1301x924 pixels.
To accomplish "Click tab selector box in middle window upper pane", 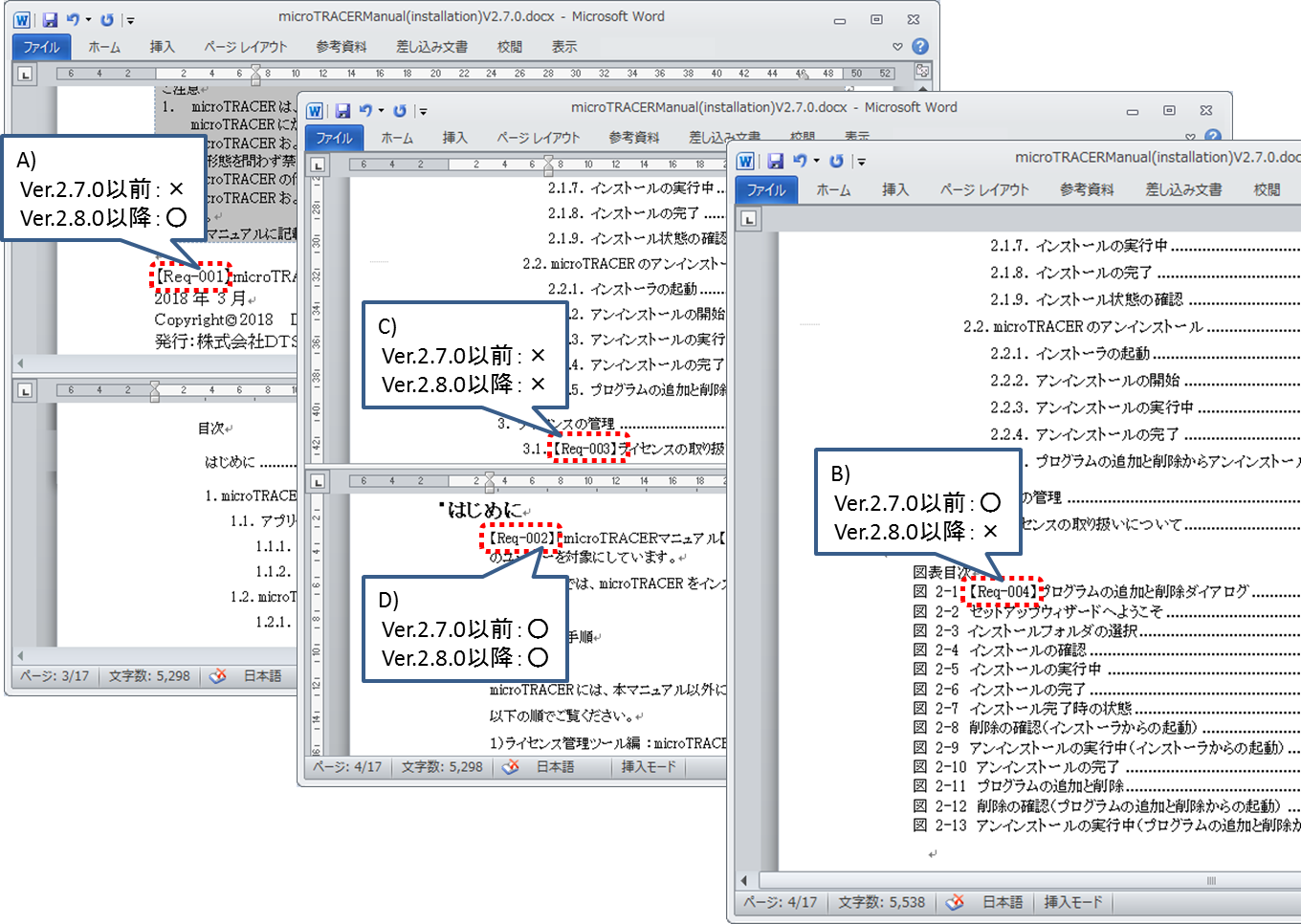I will [x=318, y=165].
